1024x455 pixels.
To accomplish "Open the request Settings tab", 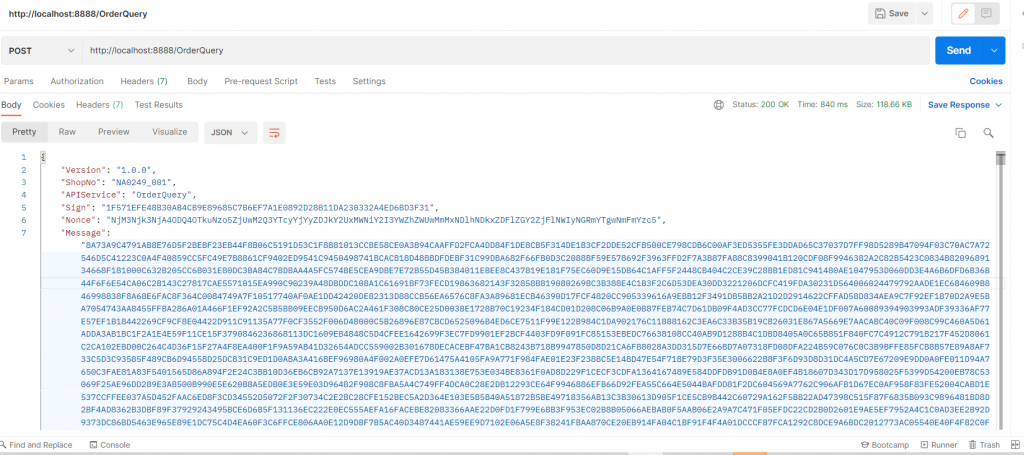I will (369, 82).
